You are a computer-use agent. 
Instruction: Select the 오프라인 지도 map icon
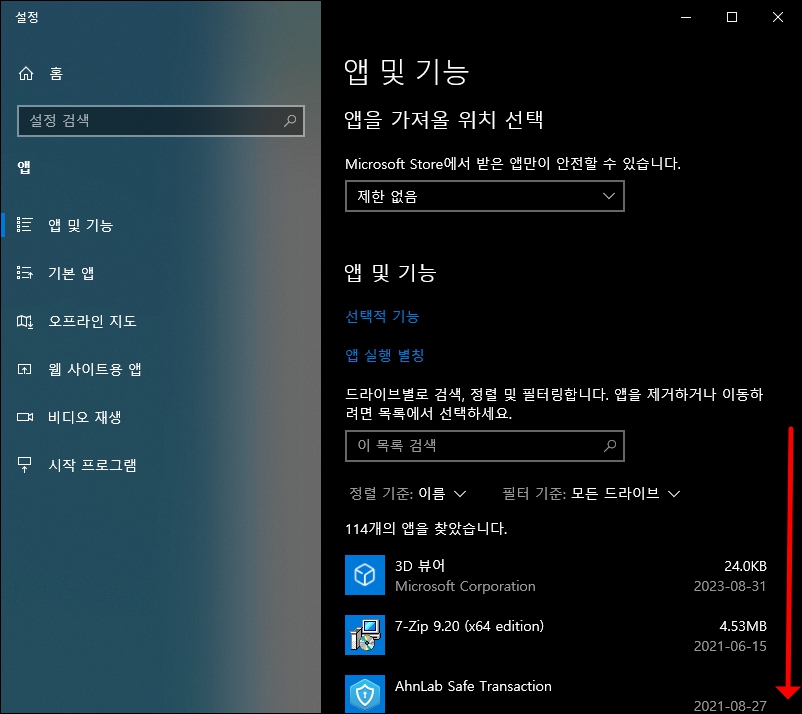(x=25, y=321)
